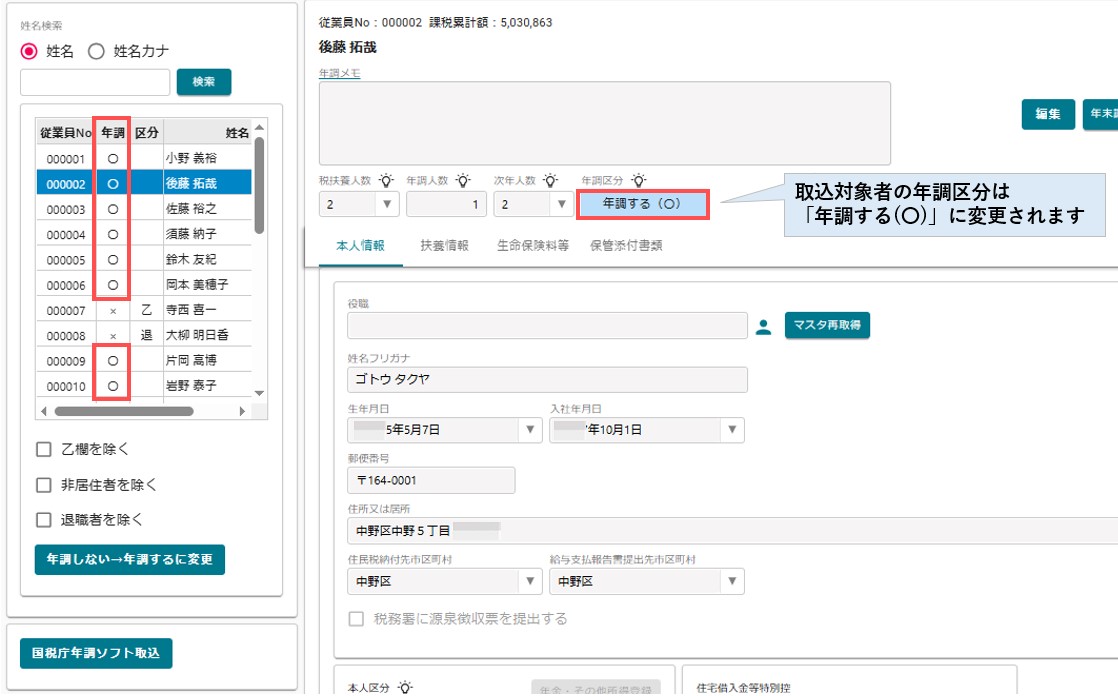
Task: Switch to the 扶養情報 tab
Action: pyautogui.click(x=444, y=245)
